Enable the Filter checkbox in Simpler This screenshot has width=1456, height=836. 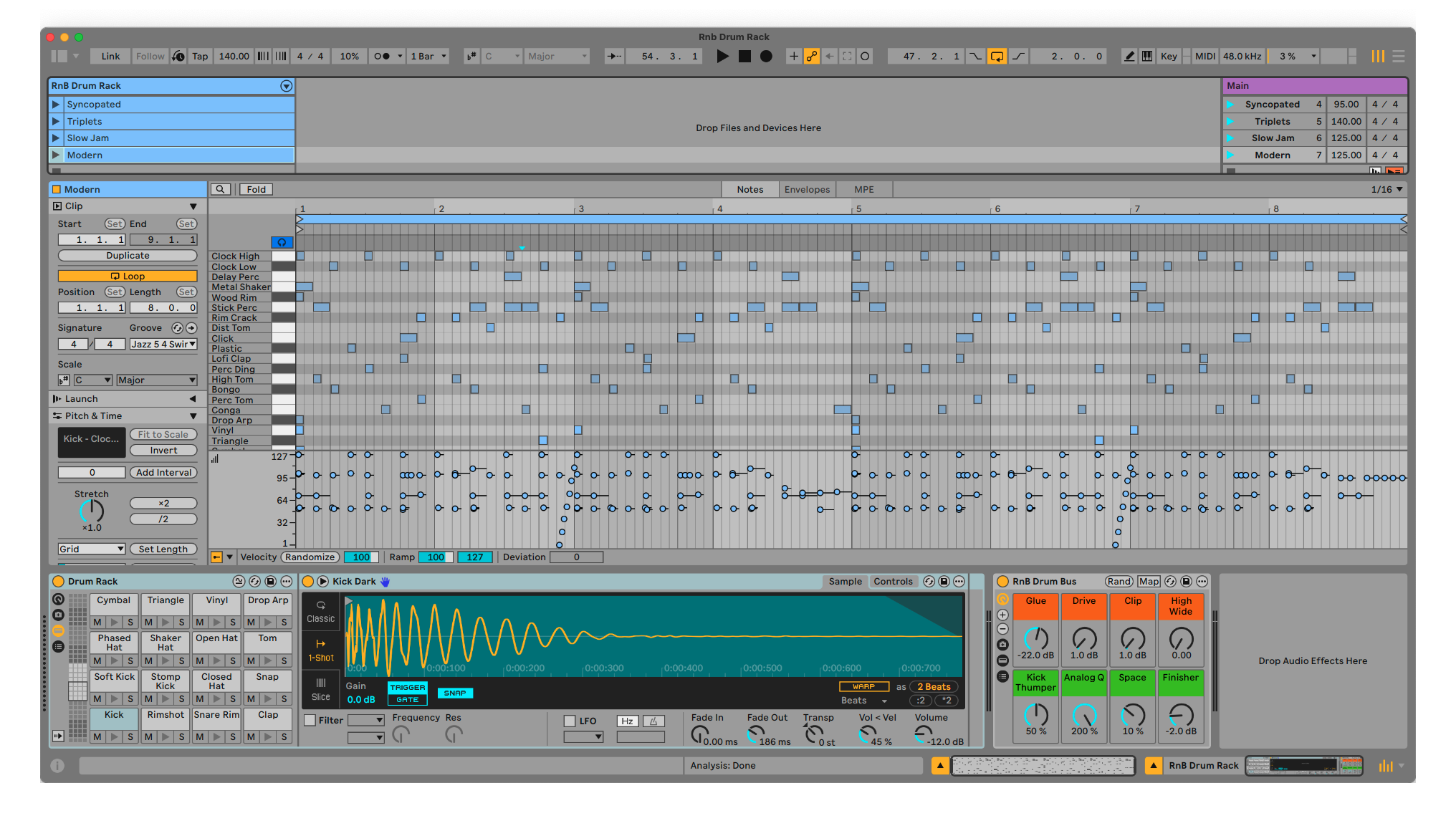coord(310,721)
